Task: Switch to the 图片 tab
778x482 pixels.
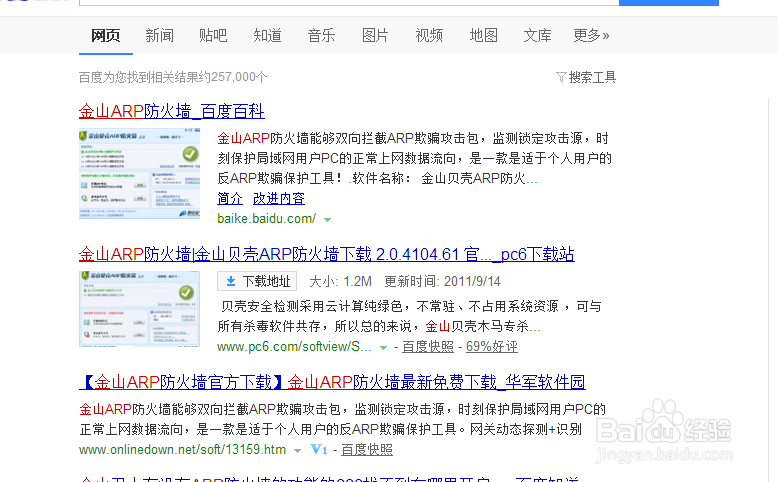Action: pyautogui.click(x=375, y=35)
